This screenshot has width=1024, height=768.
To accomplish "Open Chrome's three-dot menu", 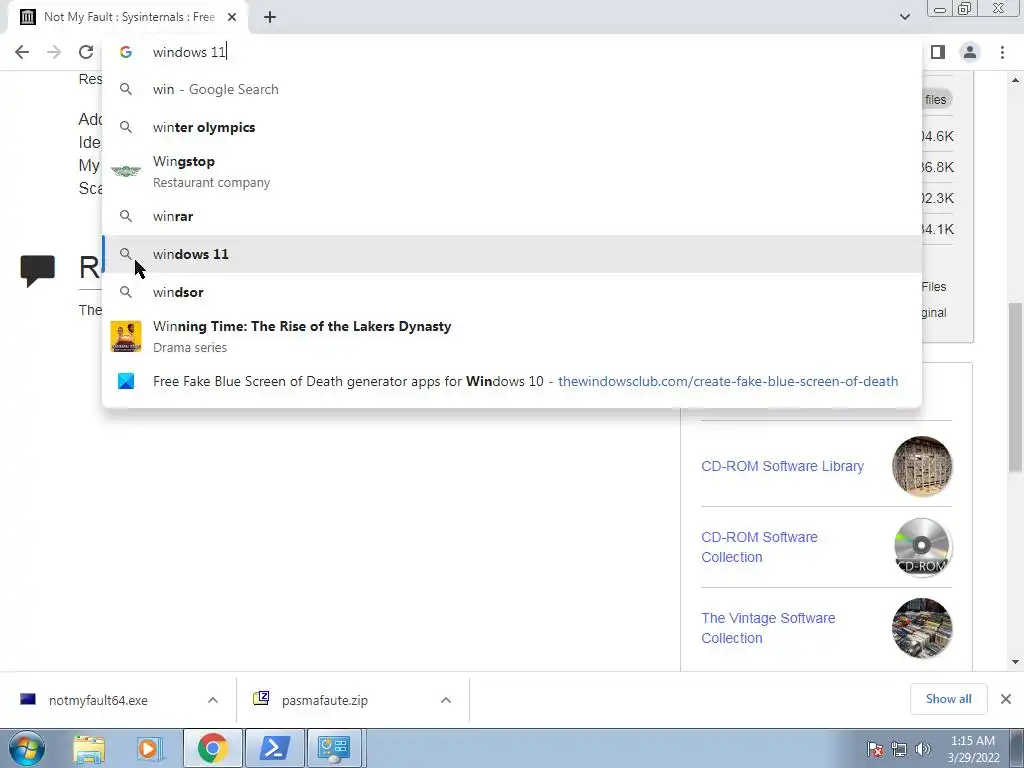I will click(x=1002, y=52).
